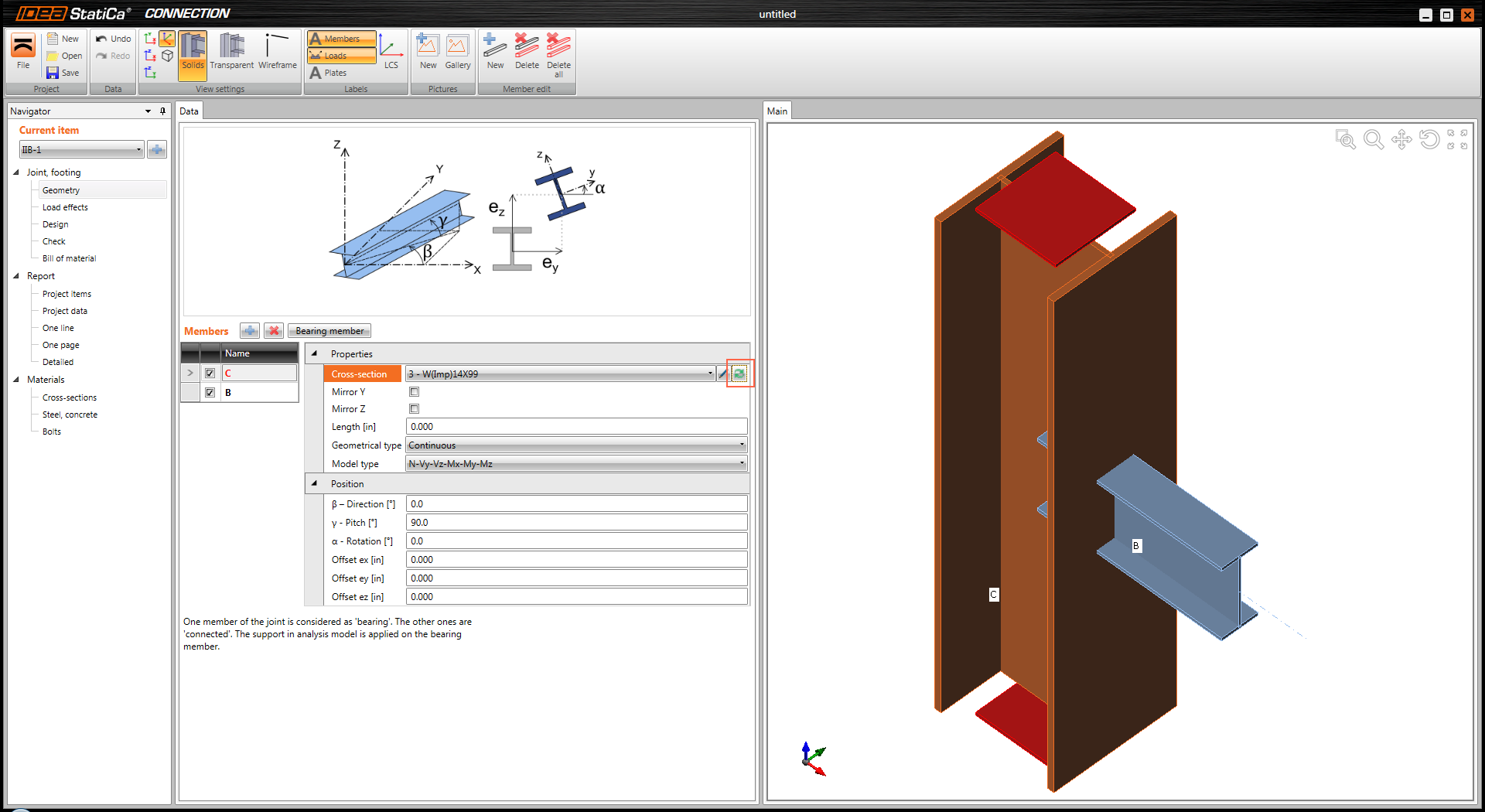Viewport: 1485px width, 812px height.
Task: Collapse the Position section
Action: point(315,484)
